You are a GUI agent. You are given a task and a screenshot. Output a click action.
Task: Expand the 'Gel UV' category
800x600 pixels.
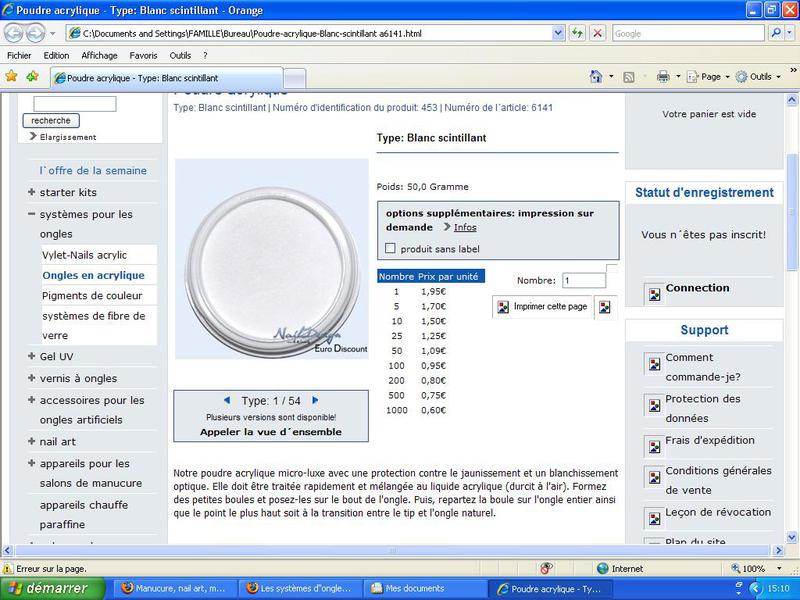pyautogui.click(x=32, y=356)
